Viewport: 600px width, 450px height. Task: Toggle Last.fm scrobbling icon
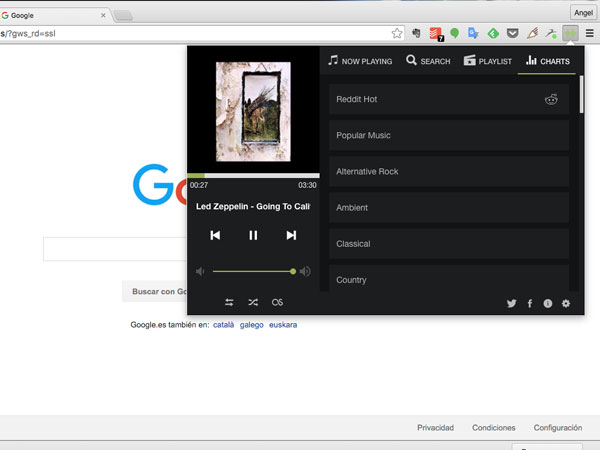277,303
